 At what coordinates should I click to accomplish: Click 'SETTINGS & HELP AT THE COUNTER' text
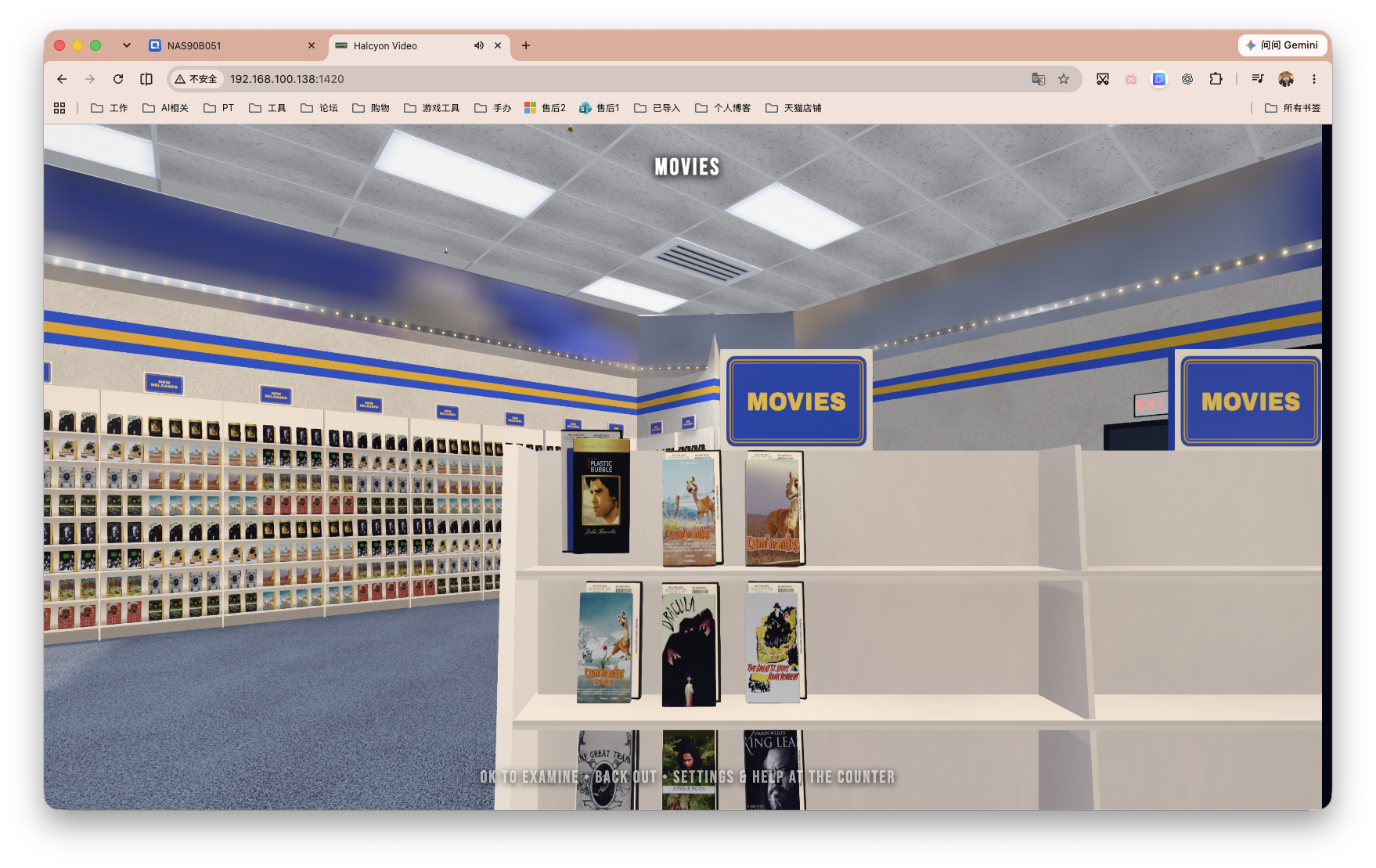(783, 777)
